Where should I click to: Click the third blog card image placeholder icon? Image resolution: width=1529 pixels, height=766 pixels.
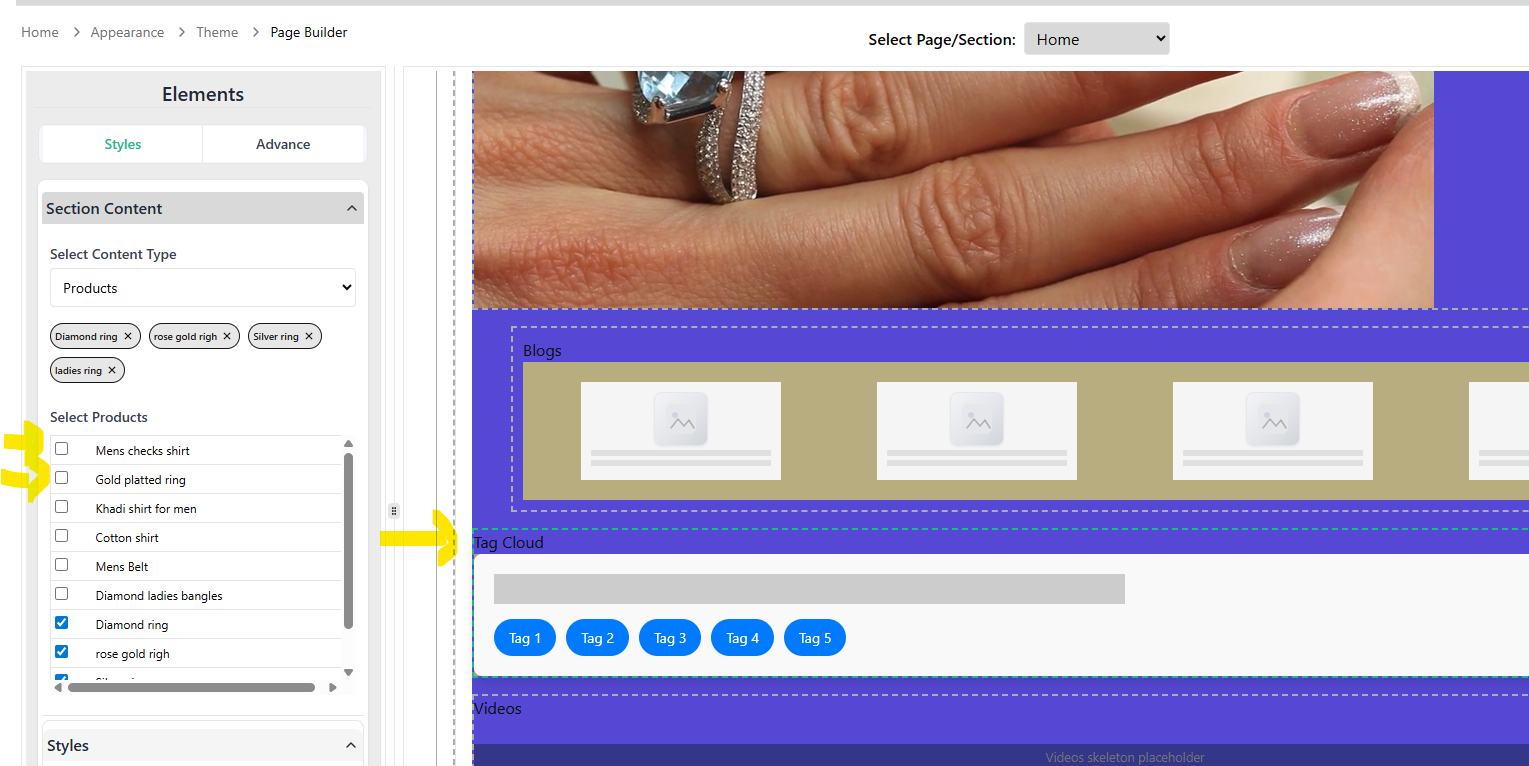point(1273,418)
